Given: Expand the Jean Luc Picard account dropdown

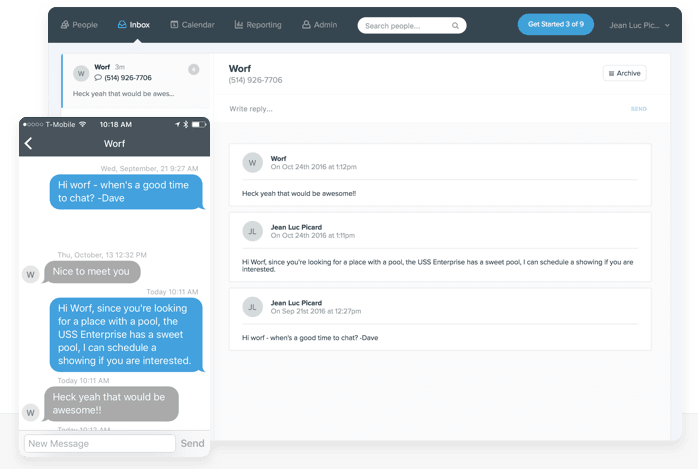Looking at the screenshot, I should [639, 26].
